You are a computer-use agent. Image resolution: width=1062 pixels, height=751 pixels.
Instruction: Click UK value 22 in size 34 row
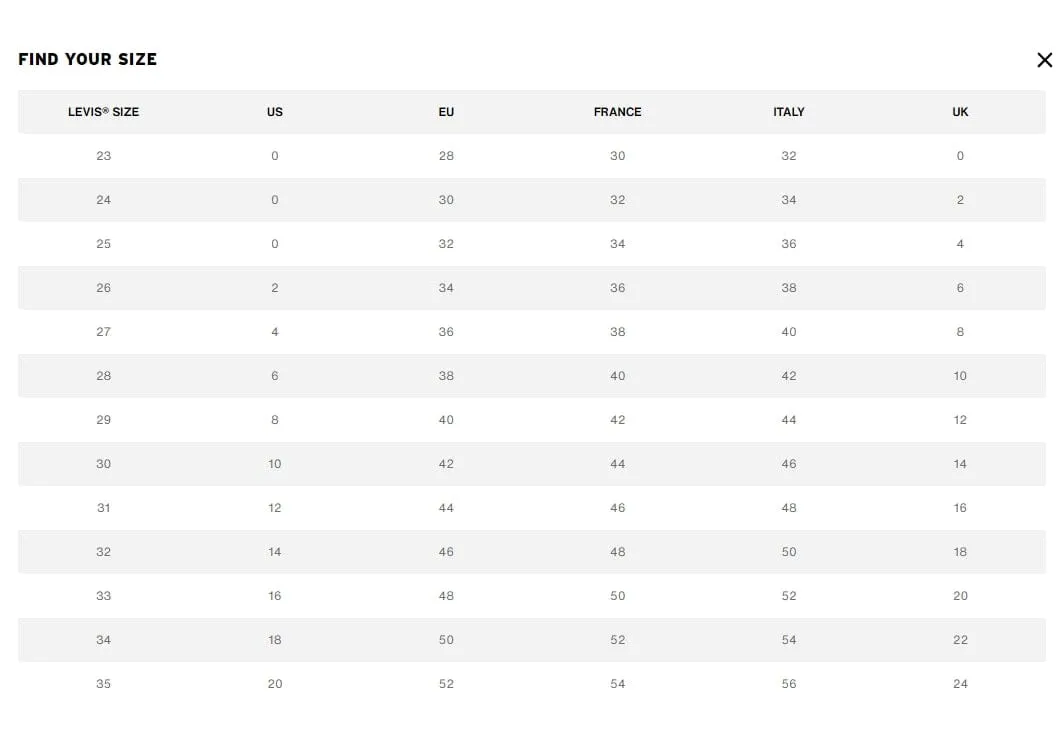coord(960,640)
